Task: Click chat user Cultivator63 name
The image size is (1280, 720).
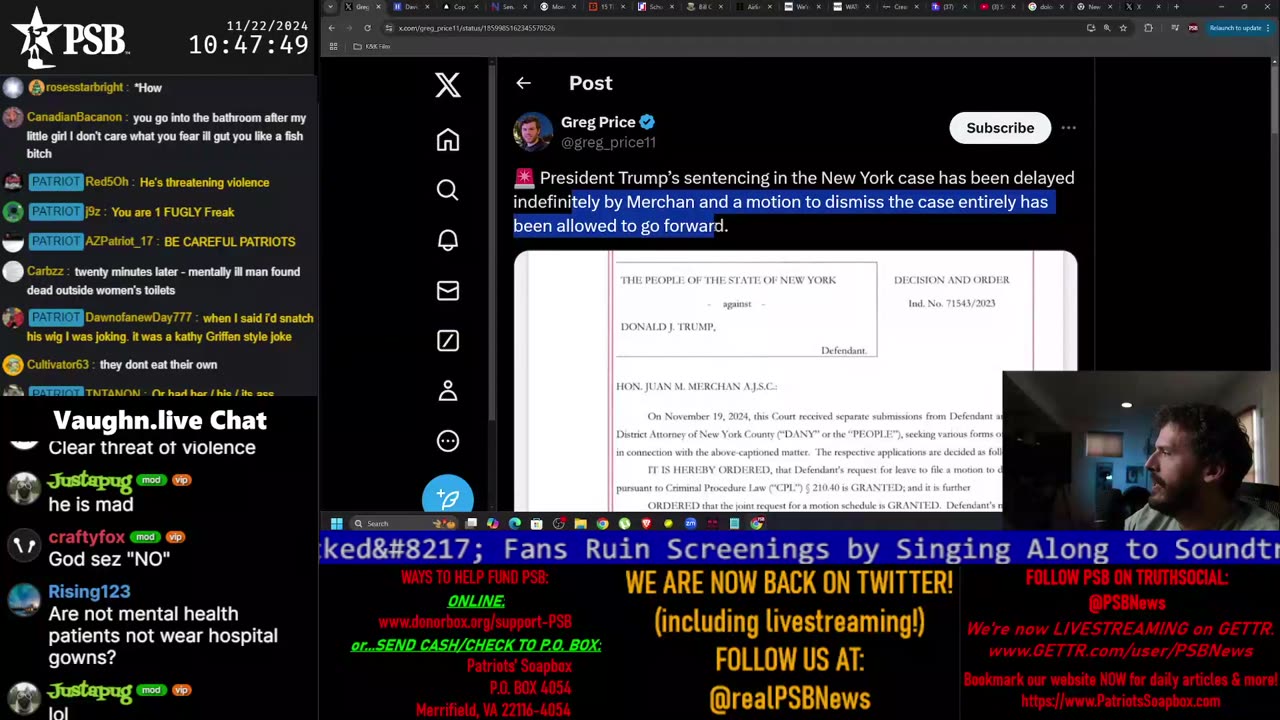Action: click(58, 365)
